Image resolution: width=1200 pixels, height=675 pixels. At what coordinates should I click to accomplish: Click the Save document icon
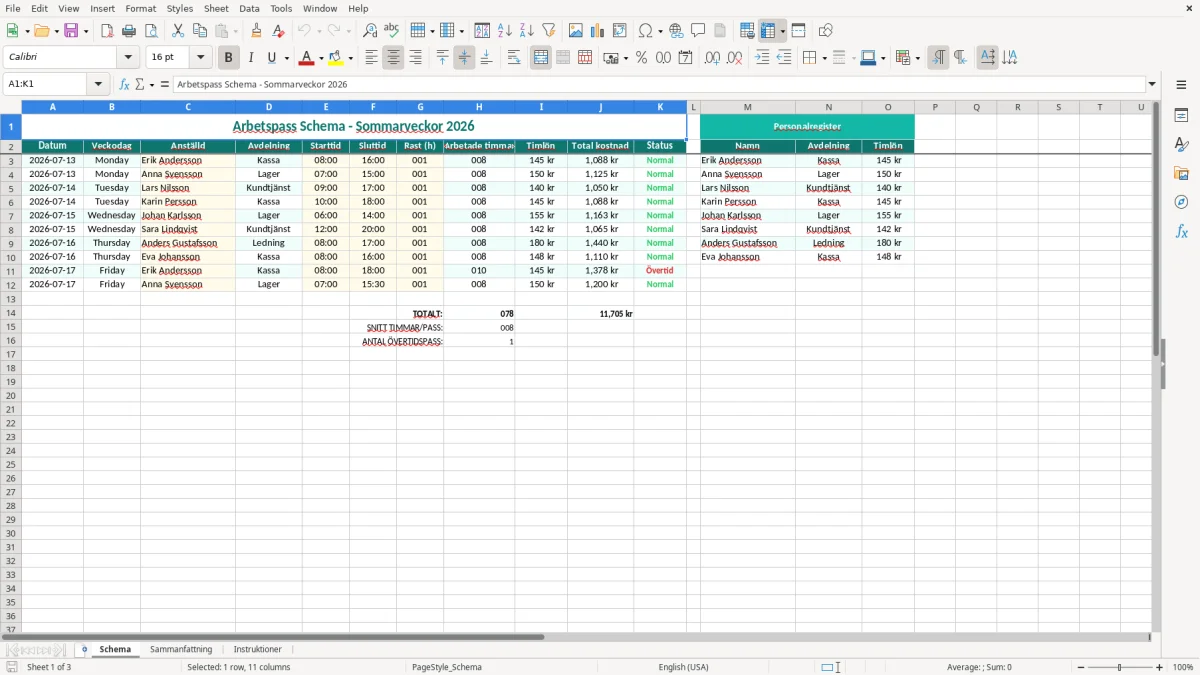tap(71, 31)
